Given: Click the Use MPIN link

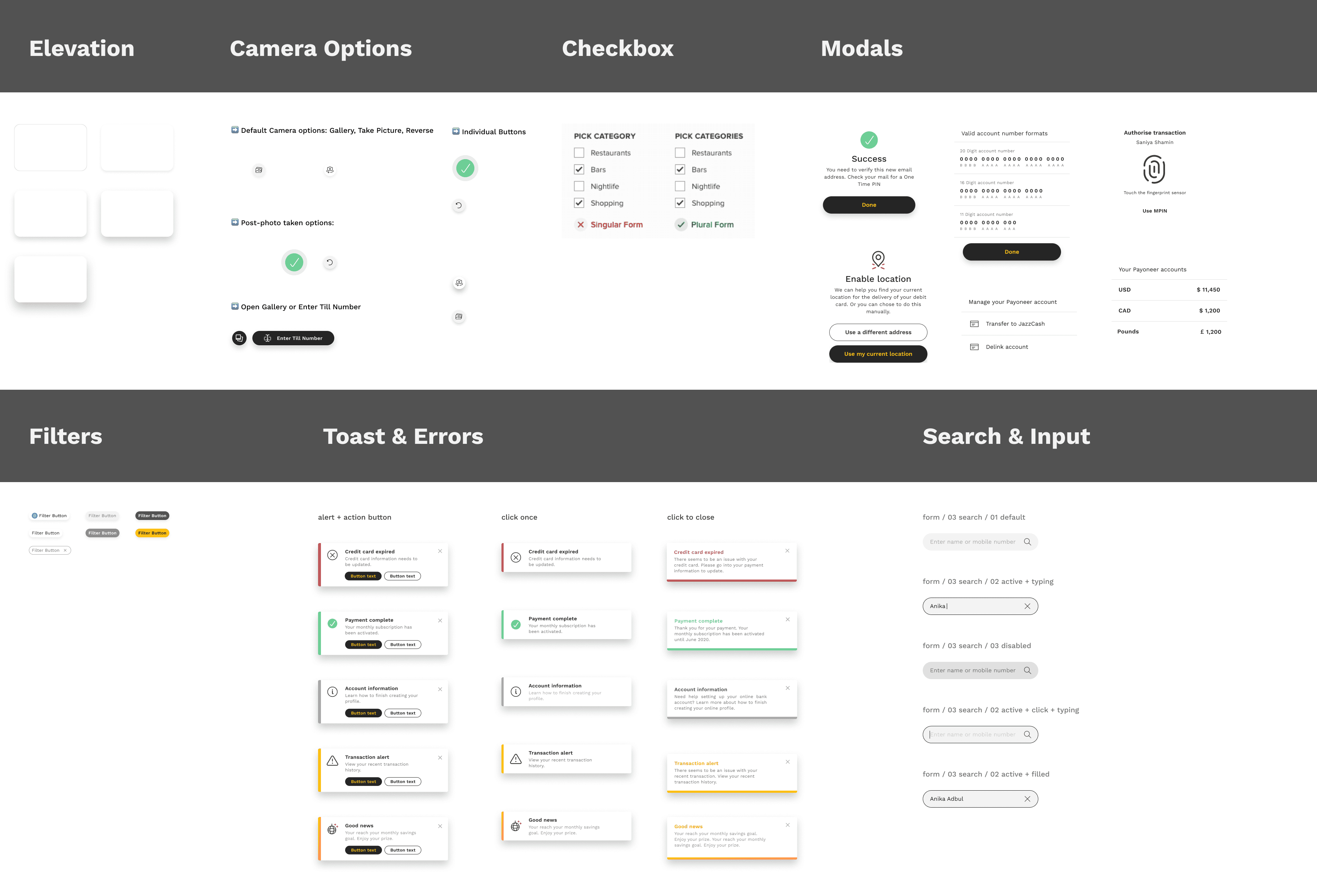Looking at the screenshot, I should coord(1154,211).
